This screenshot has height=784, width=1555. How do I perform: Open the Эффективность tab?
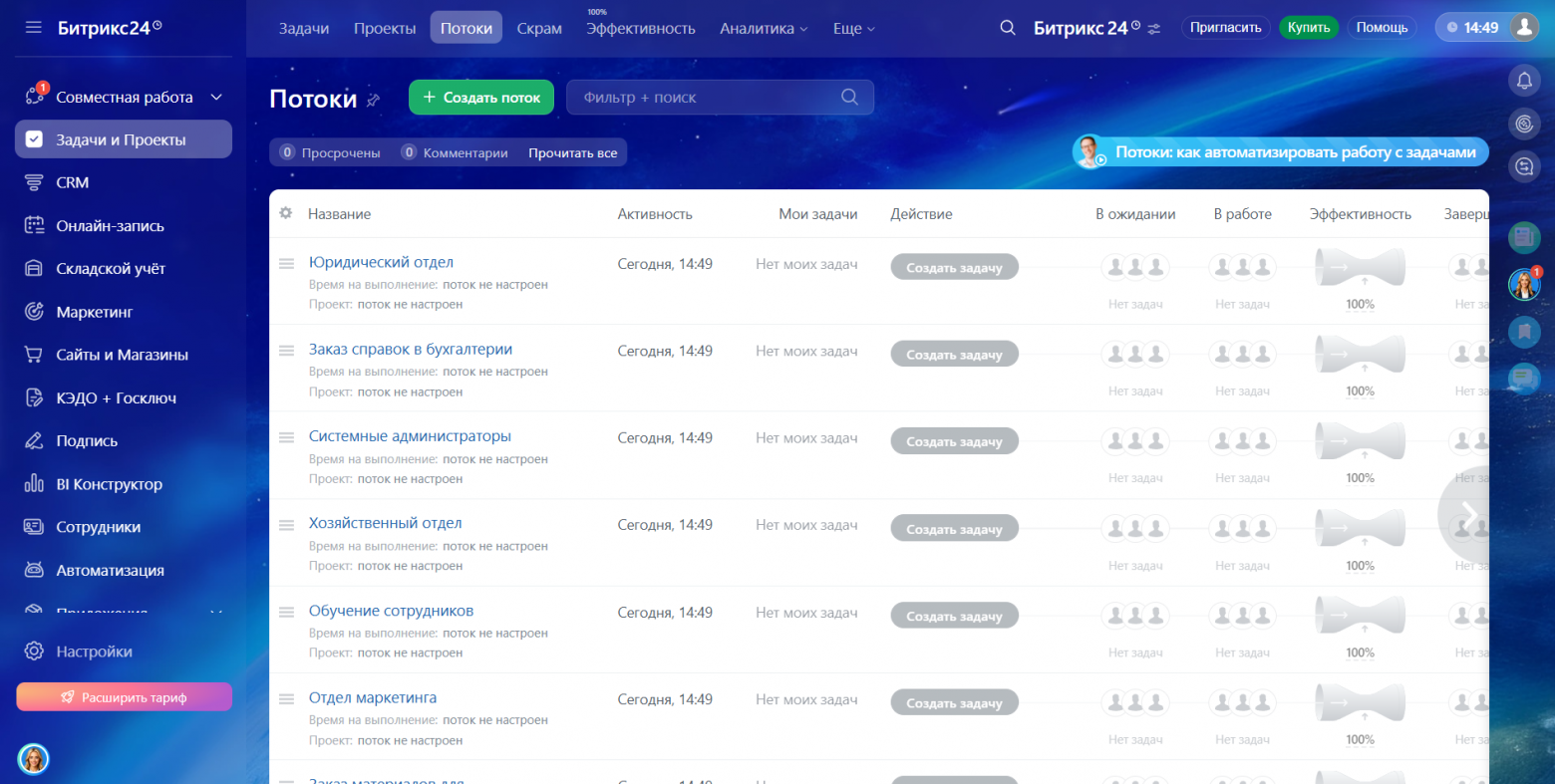pos(641,28)
